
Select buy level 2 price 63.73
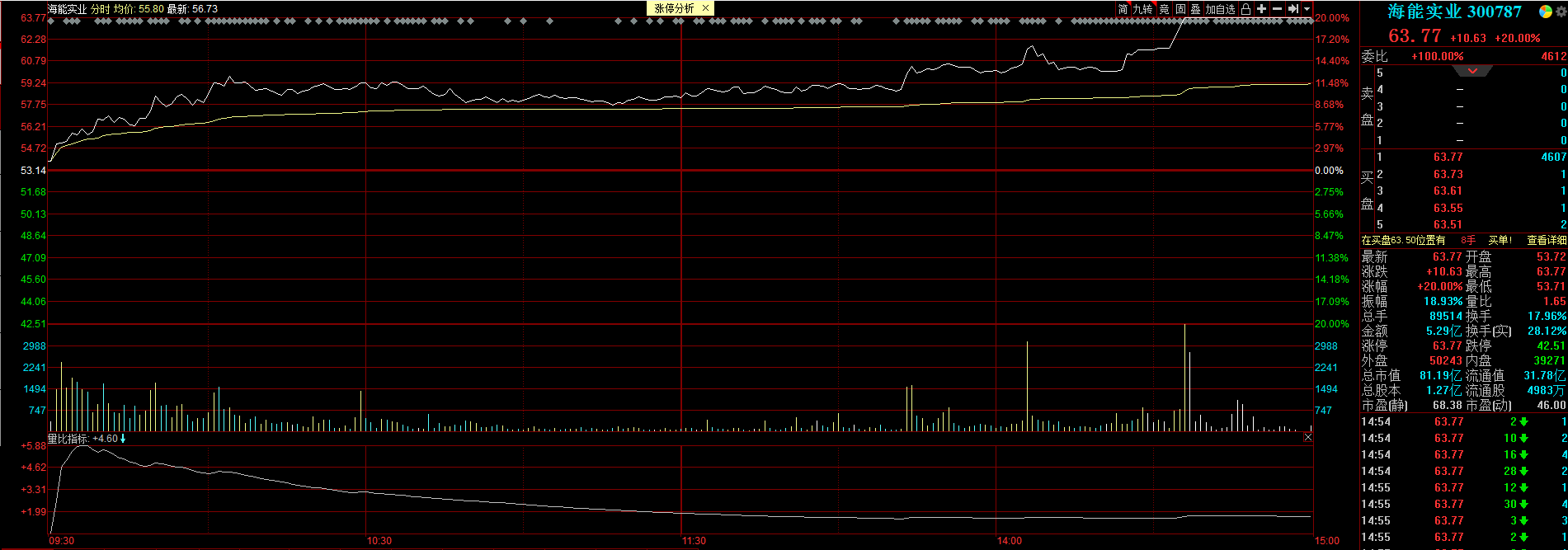point(1448,174)
